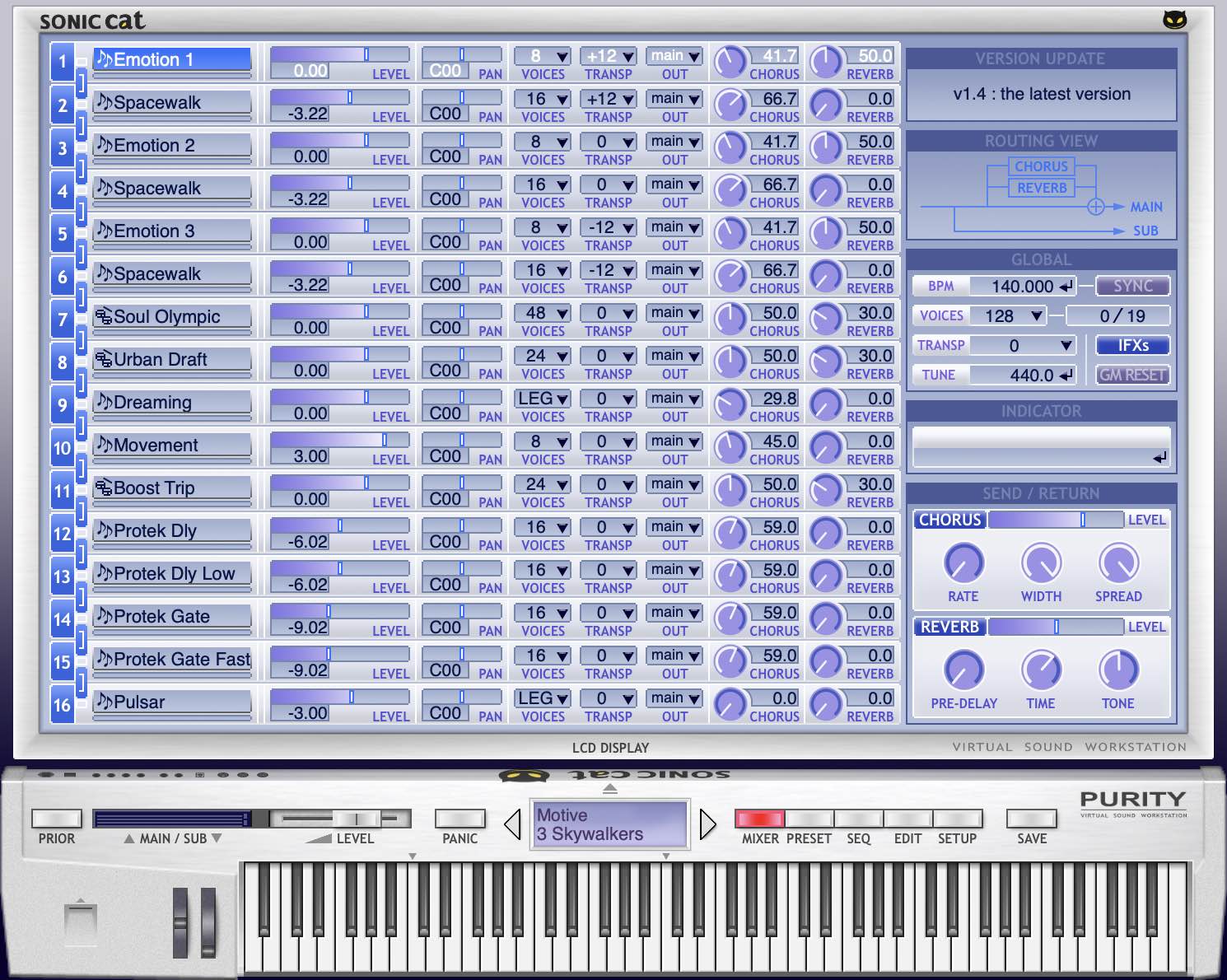Adjust the CHORUS knob on channel 10 Movement
Viewport: 1227px width, 980px height.
pyautogui.click(x=730, y=447)
